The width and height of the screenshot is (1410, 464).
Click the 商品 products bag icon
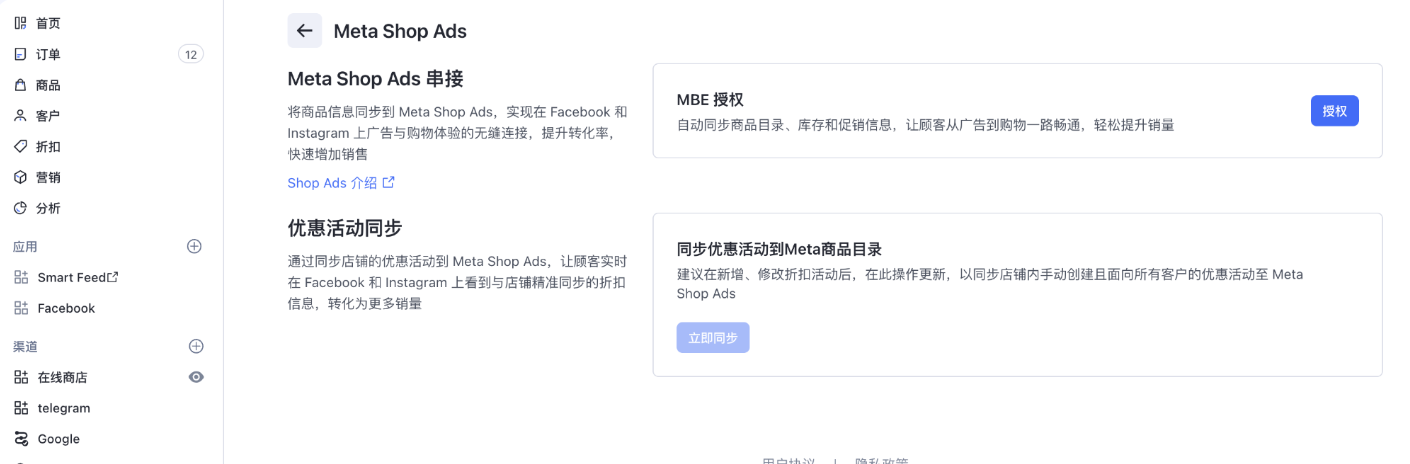point(20,85)
